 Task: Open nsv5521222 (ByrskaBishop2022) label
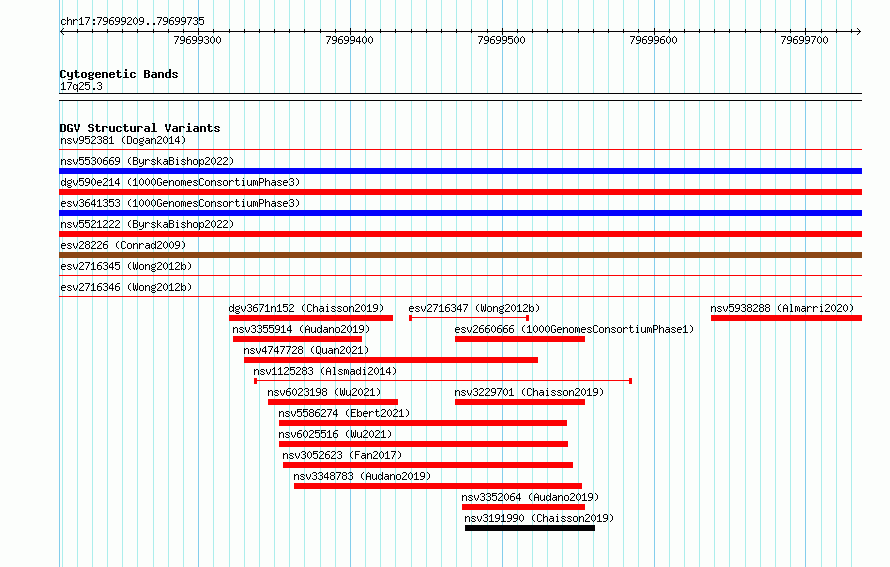(147, 224)
